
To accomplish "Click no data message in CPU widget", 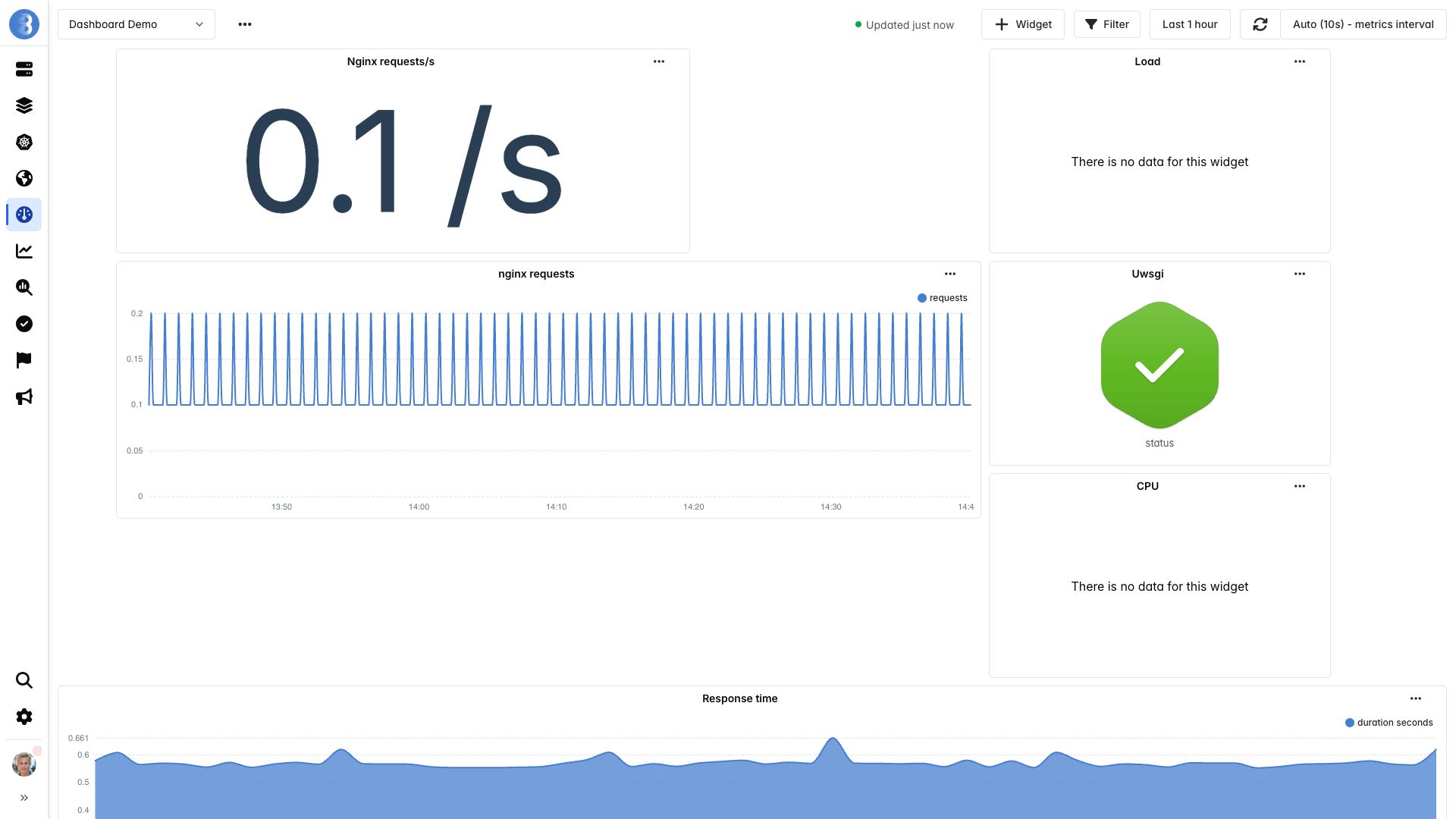I will click(1159, 586).
